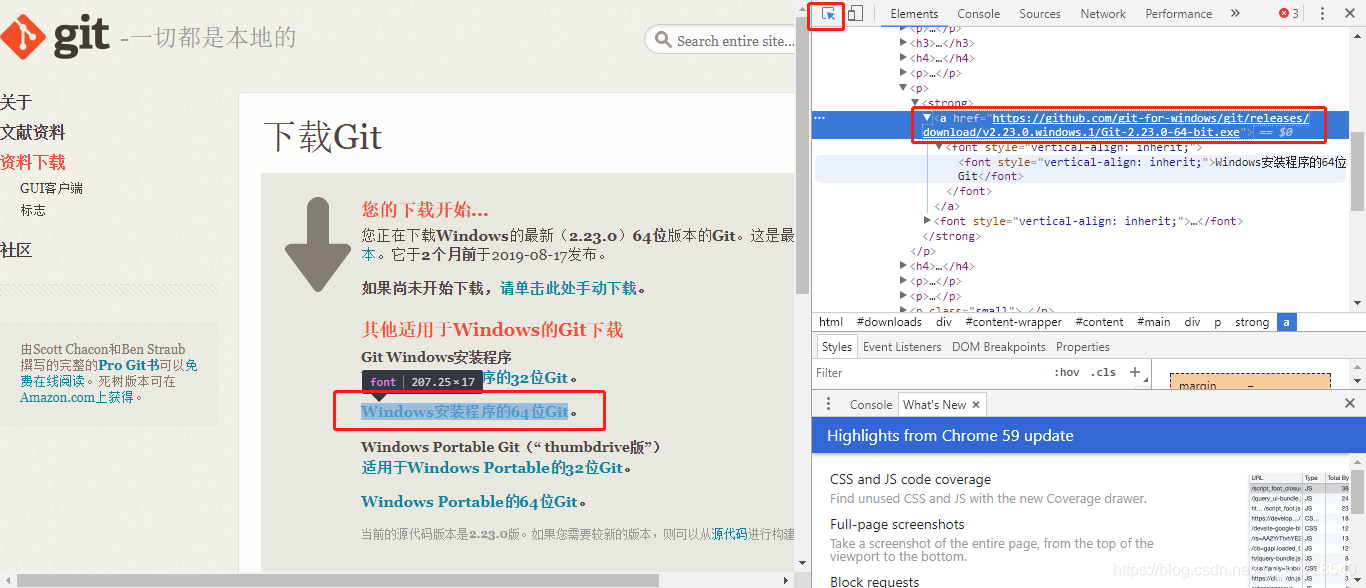Open the top Console tab
1366x588 pixels.
tap(978, 14)
